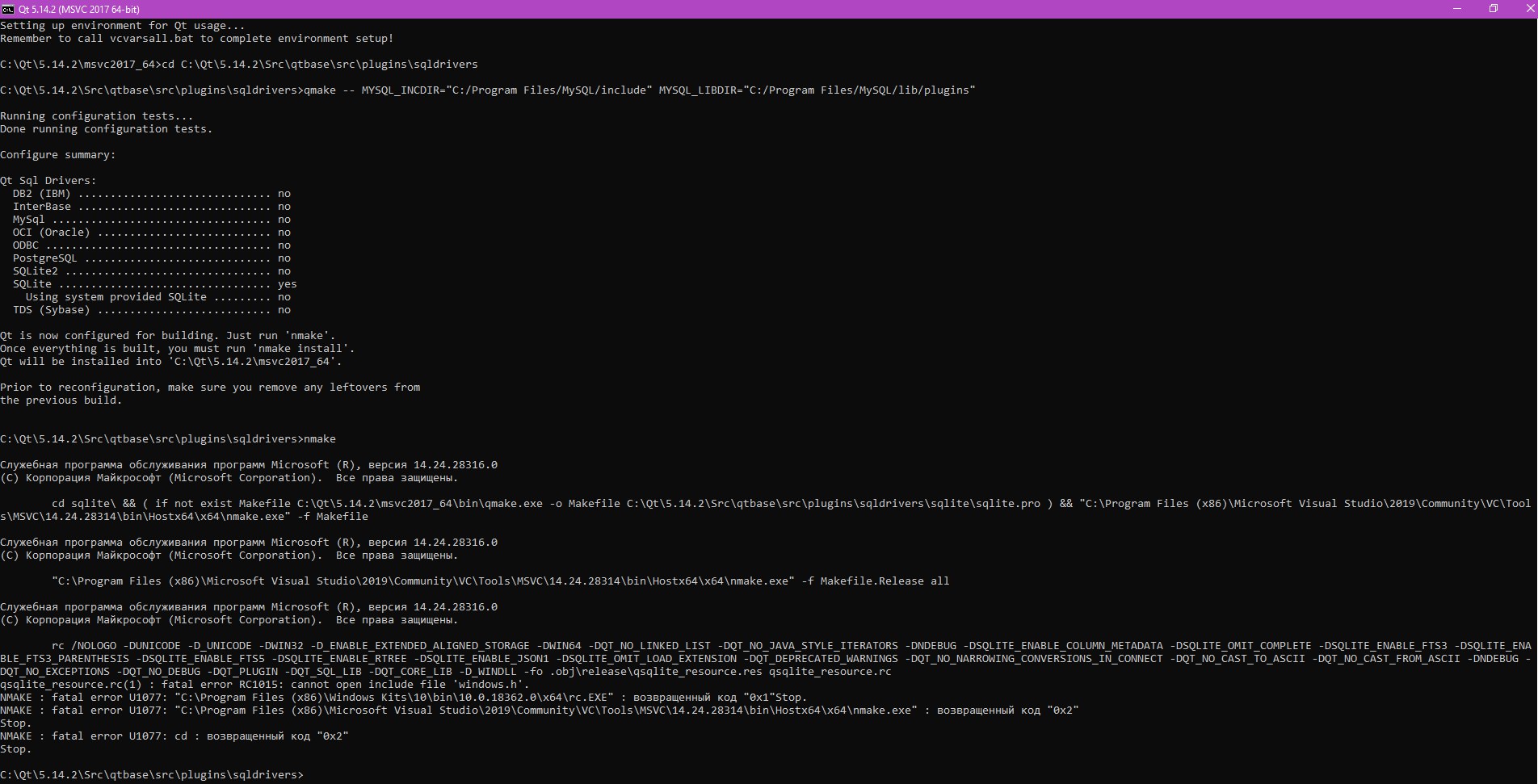Click the 'rc /NOLOGO -DUNICODE' compile line
Screen dimensions: 1538x784
click(766, 659)
